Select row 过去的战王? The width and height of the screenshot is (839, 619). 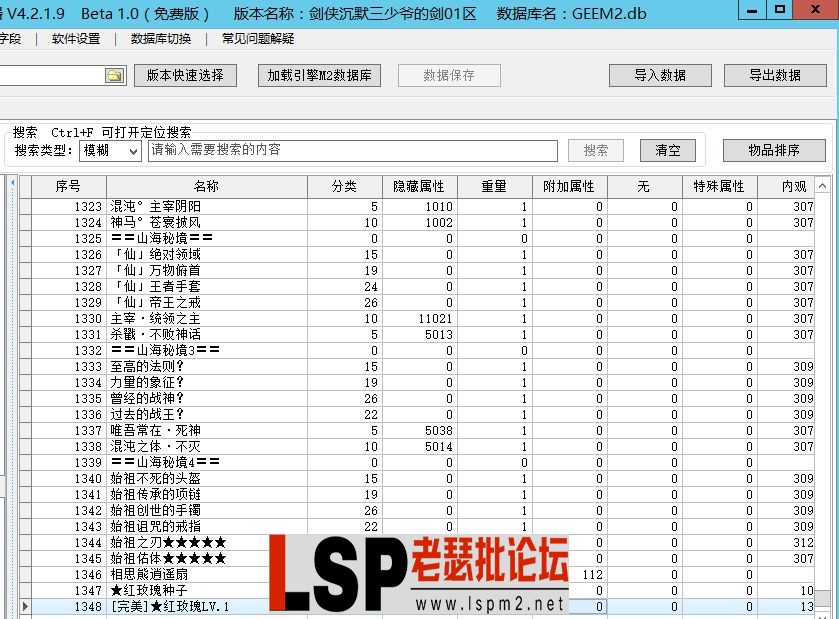417,415
